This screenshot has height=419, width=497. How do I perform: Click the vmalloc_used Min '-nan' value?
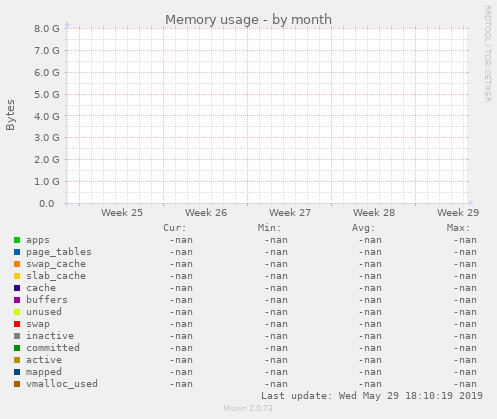[276, 384]
